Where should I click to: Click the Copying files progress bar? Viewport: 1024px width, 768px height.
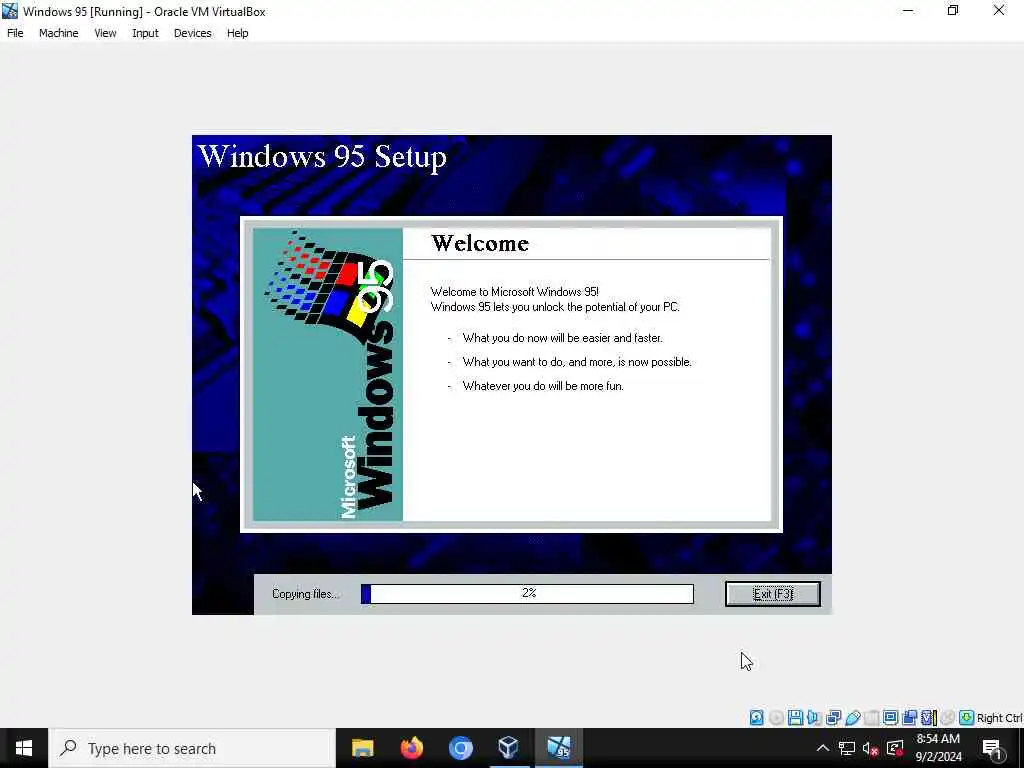pyautogui.click(x=528, y=594)
